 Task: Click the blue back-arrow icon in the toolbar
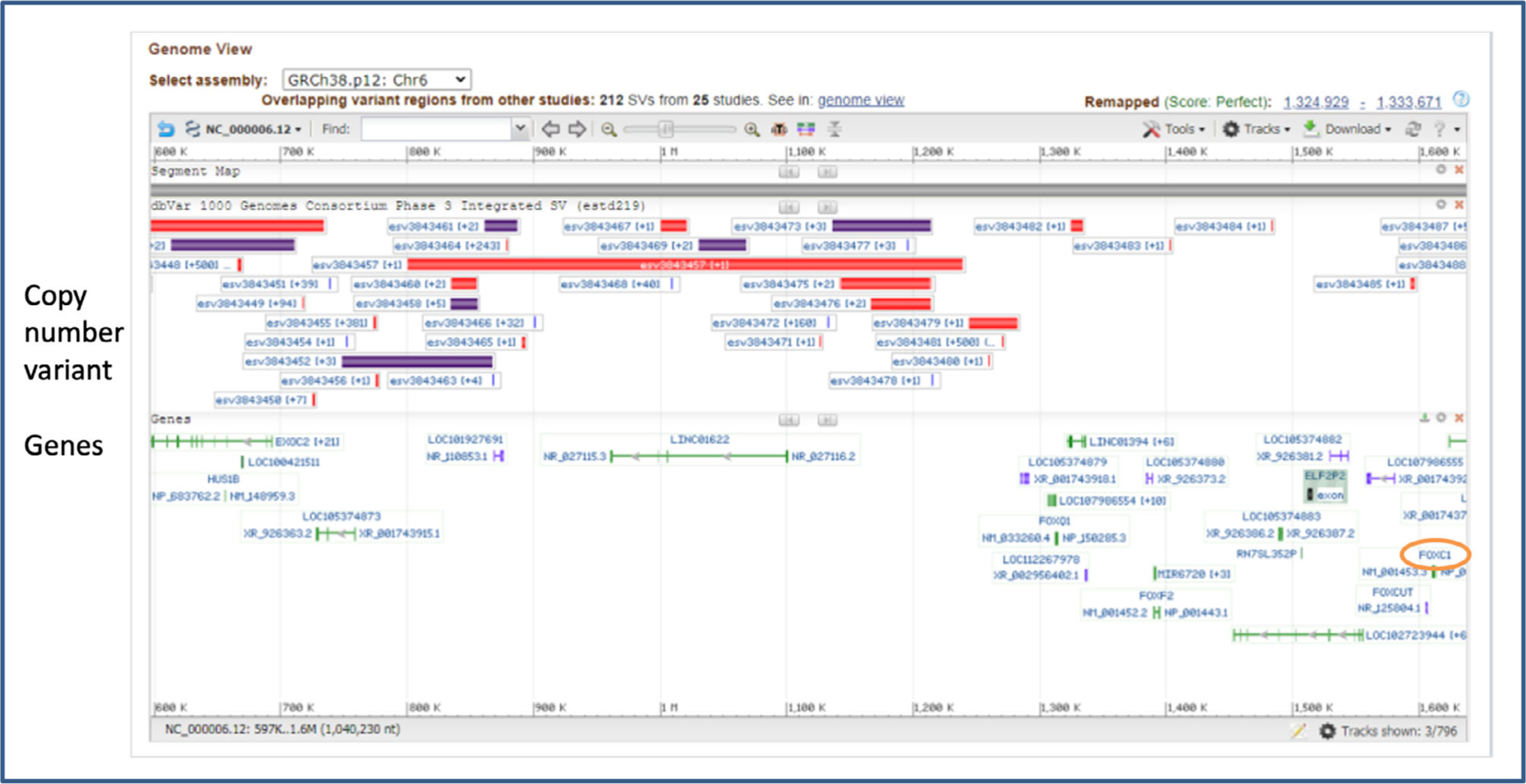coord(166,129)
